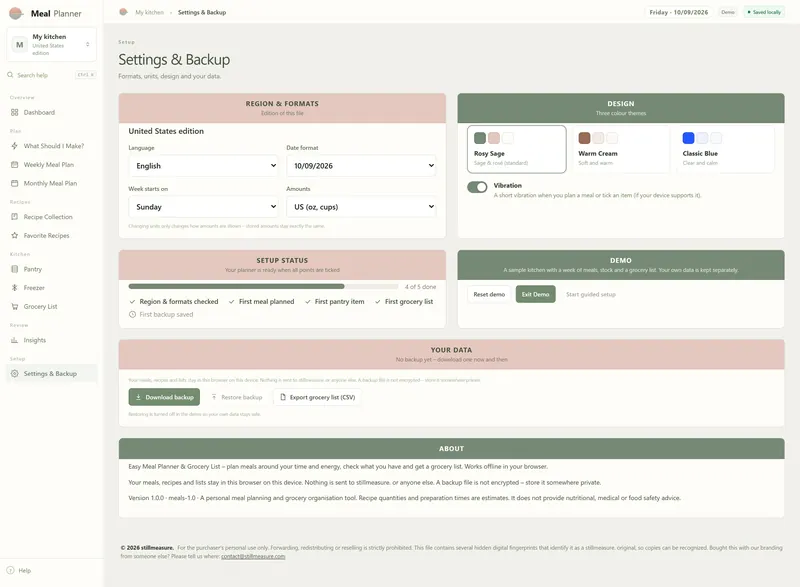Click the breadcrumb logo icon in top bar
This screenshot has height=587, width=800.
coord(123,12)
